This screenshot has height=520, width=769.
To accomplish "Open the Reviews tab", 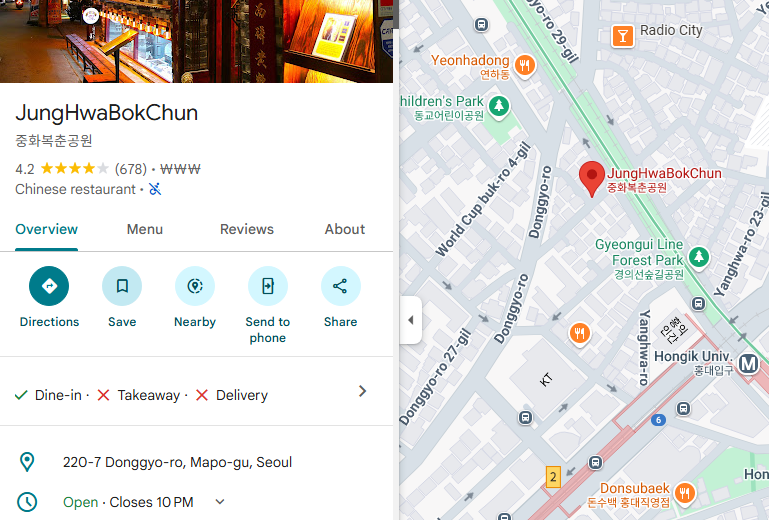I will (x=247, y=229).
